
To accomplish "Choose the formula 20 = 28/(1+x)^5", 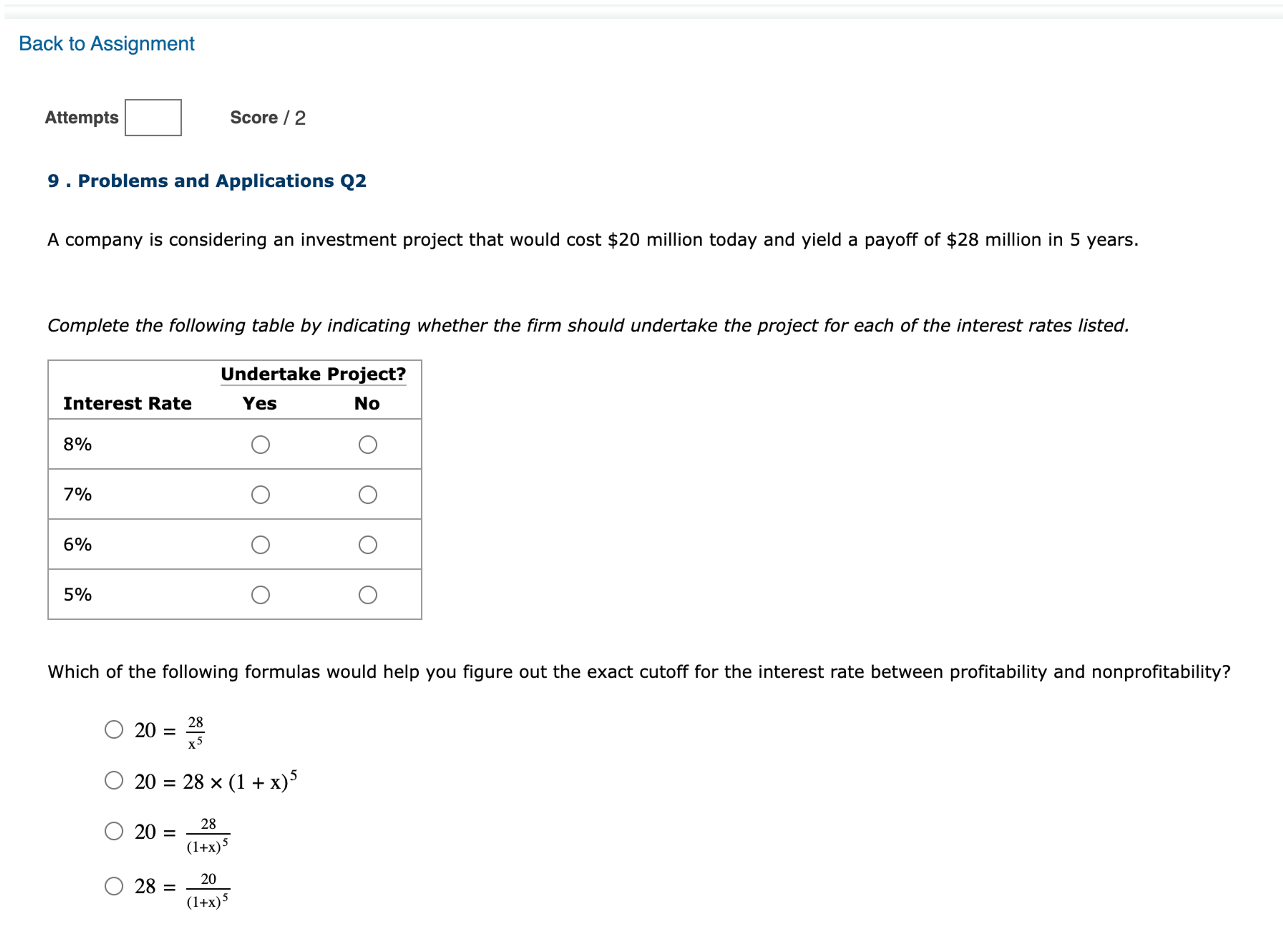I will coord(113,831).
